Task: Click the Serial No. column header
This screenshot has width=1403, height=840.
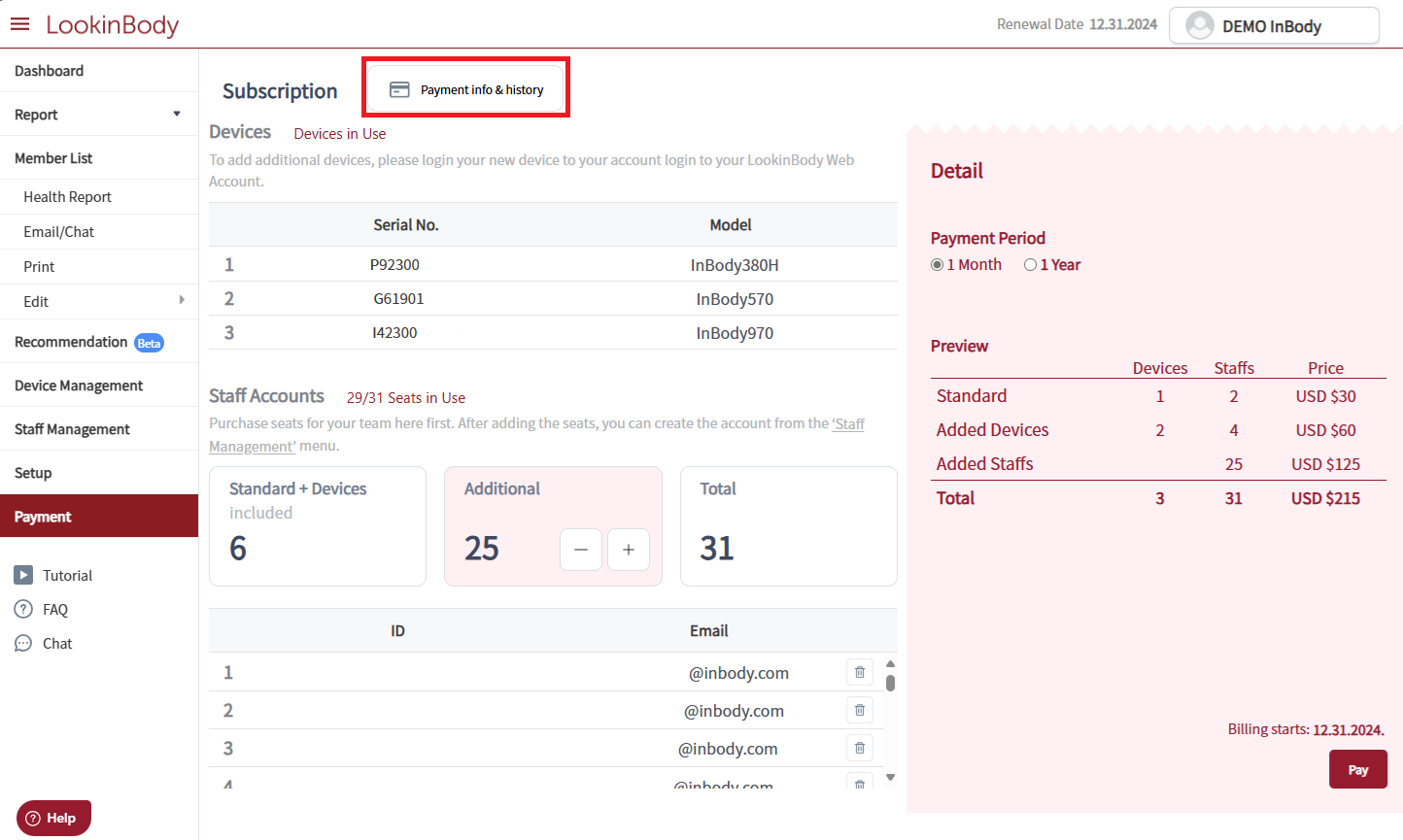Action: coord(406,225)
